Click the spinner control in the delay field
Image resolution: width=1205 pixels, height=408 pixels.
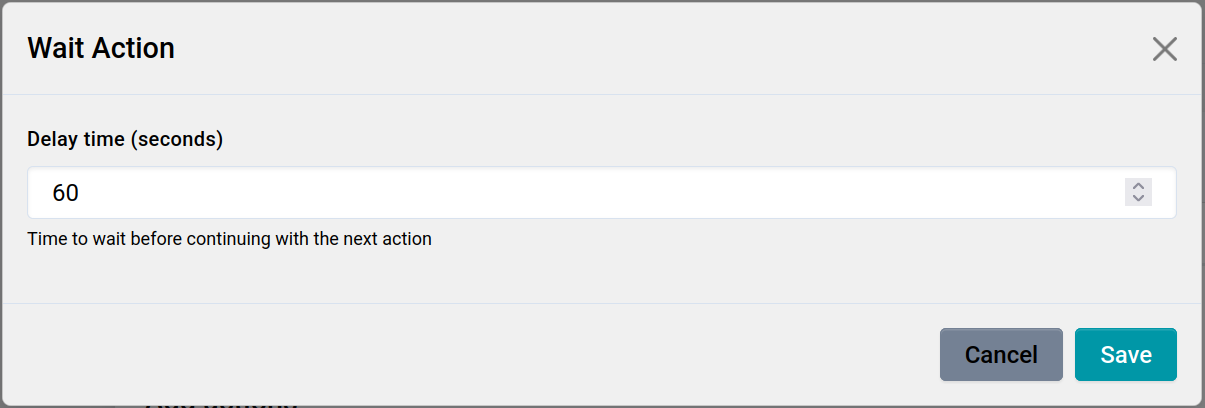[1138, 192]
